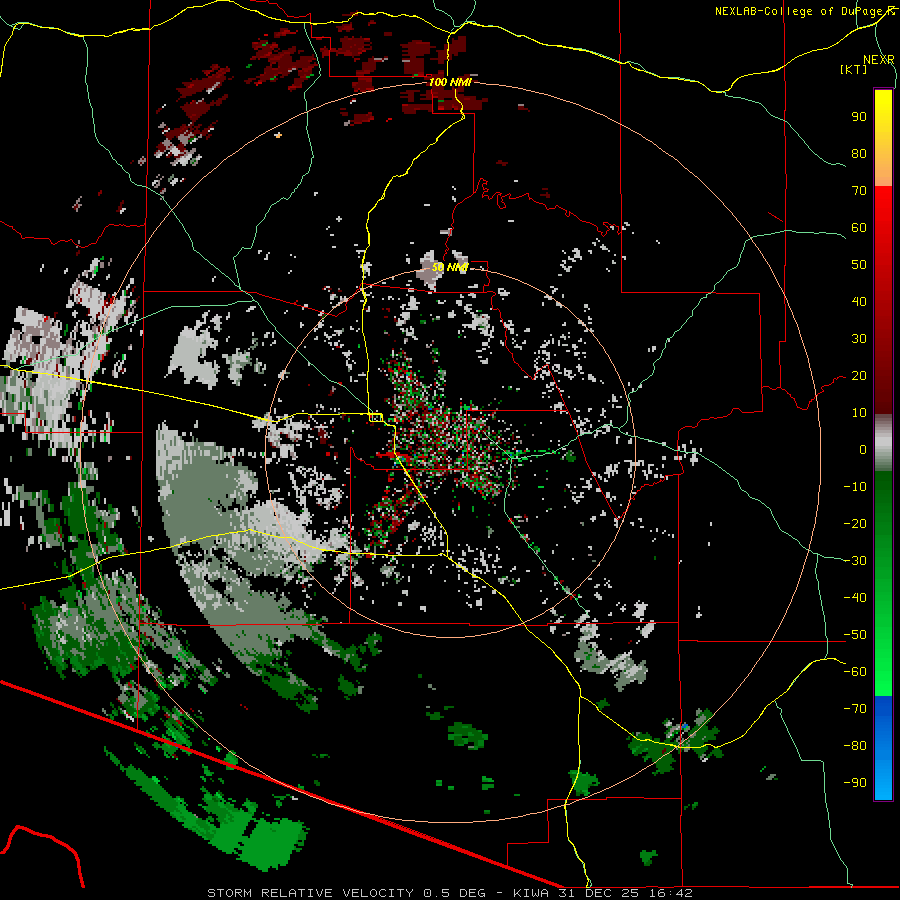The image size is (900, 900).
Task: Select the -20 value on velocity scale
Action: (x=855, y=524)
